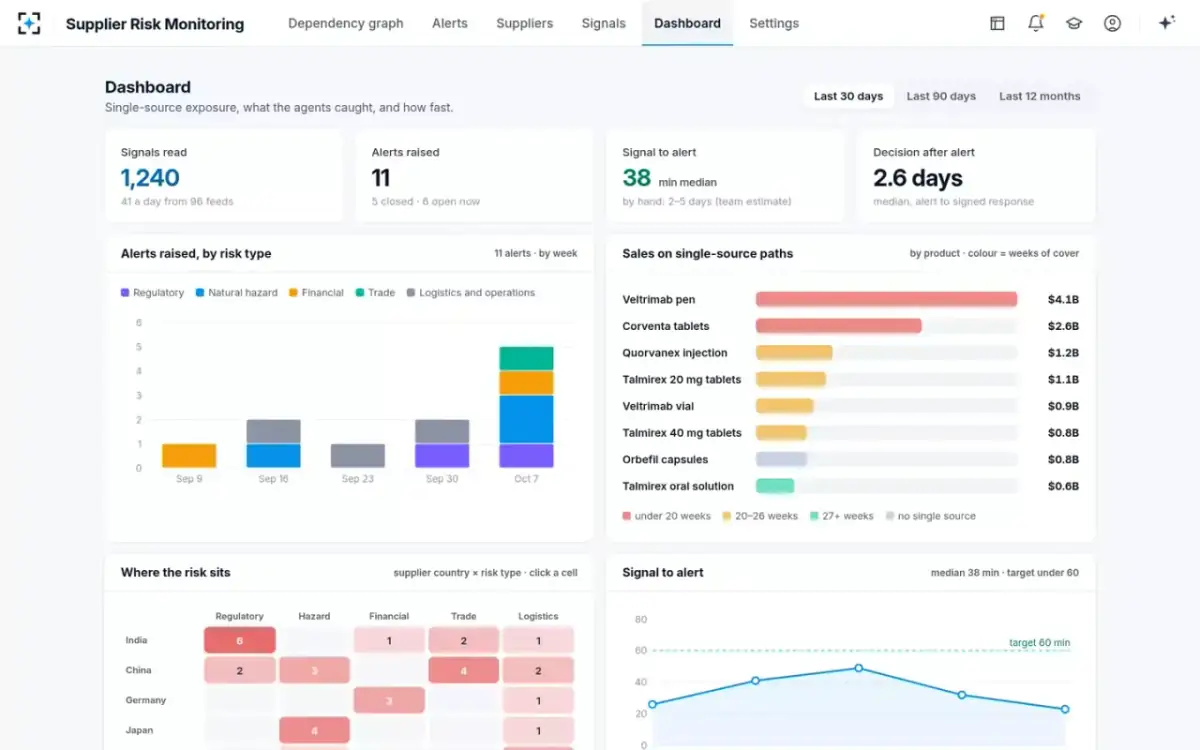Click the China Regulatory heatmap cell

[x=240, y=670]
